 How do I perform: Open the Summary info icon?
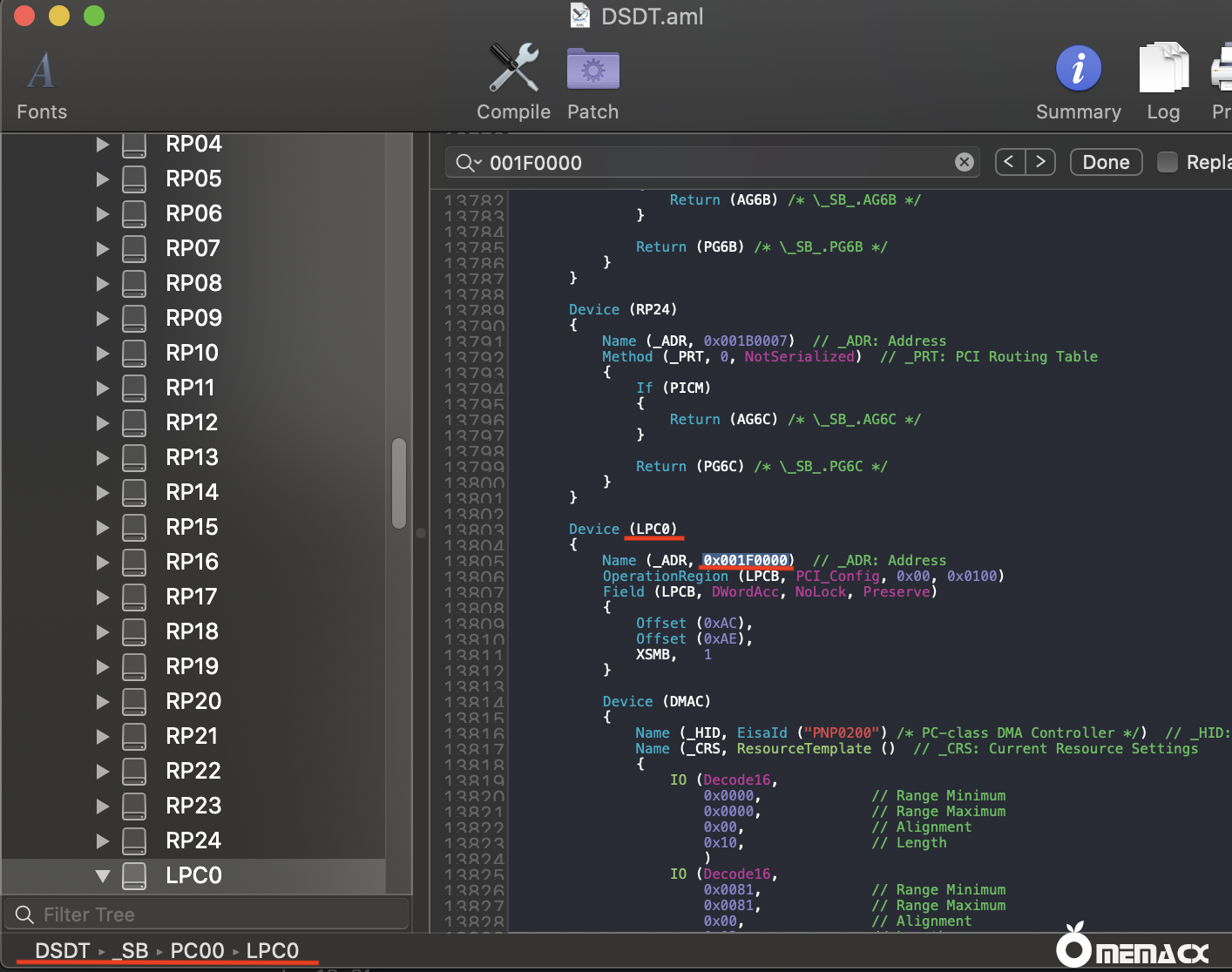click(x=1078, y=69)
